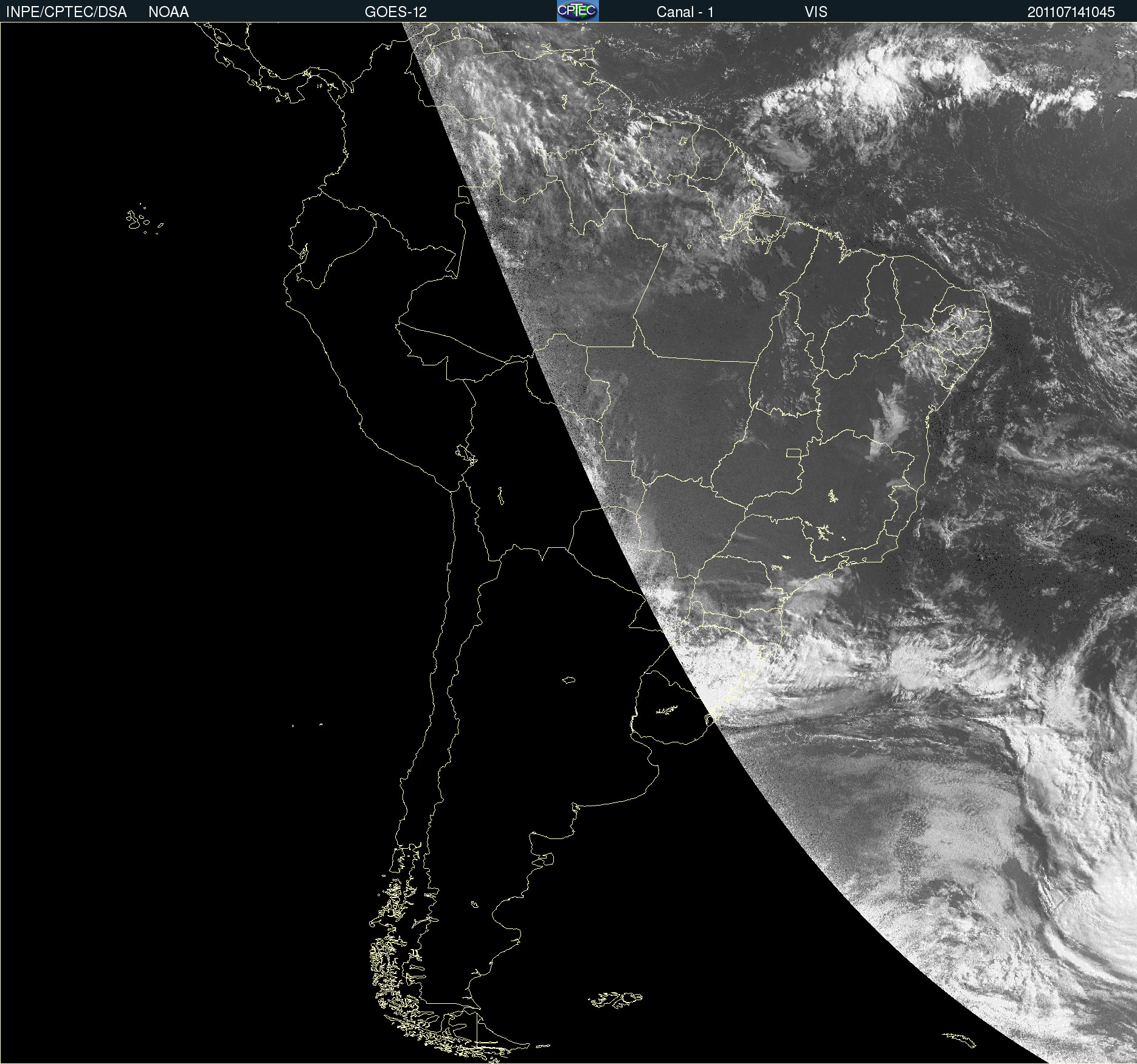This screenshot has width=1137, height=1064.
Task: Click the Canal - 1 channel label
Action: 685,12
